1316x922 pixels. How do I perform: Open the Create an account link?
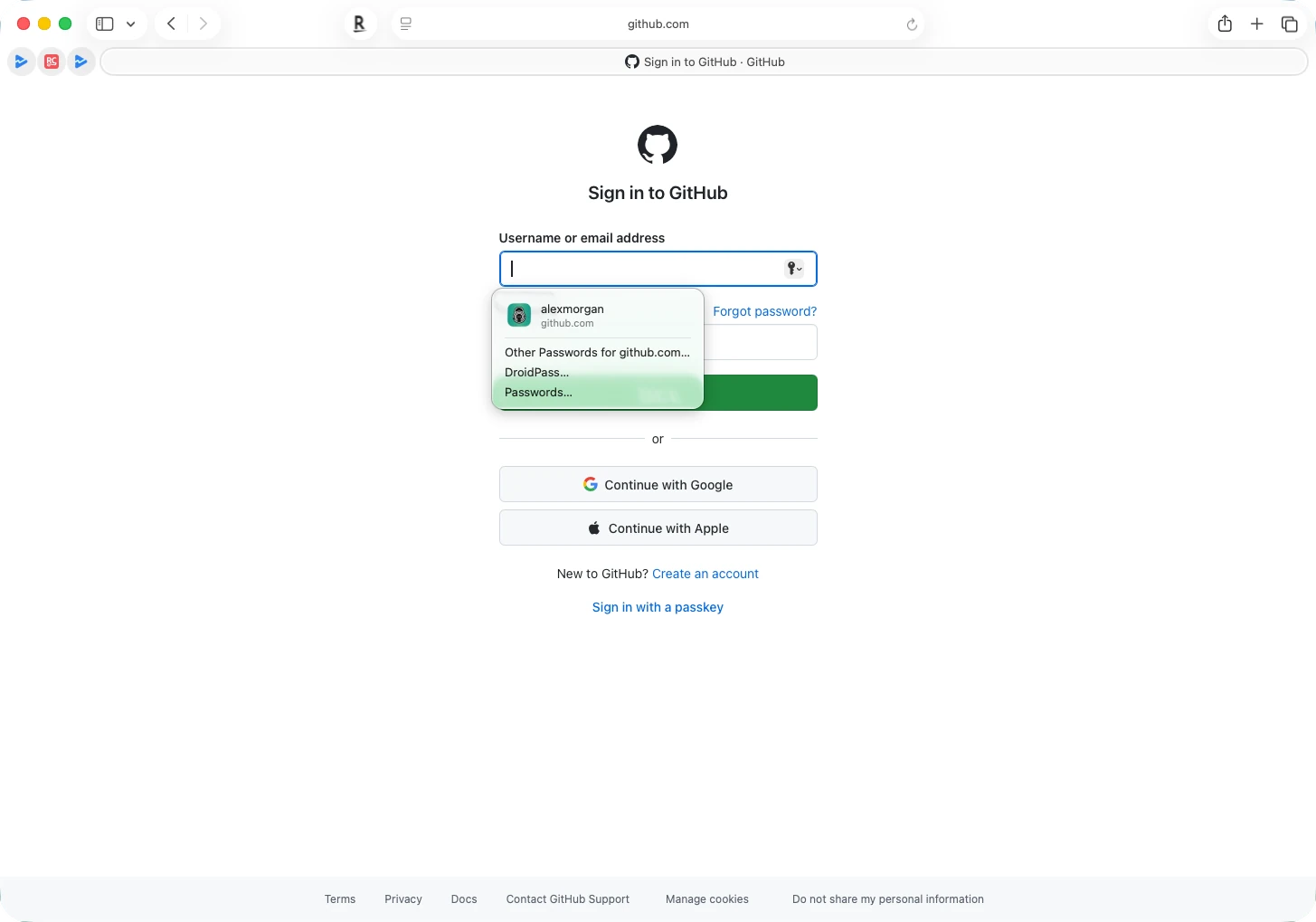pos(705,574)
